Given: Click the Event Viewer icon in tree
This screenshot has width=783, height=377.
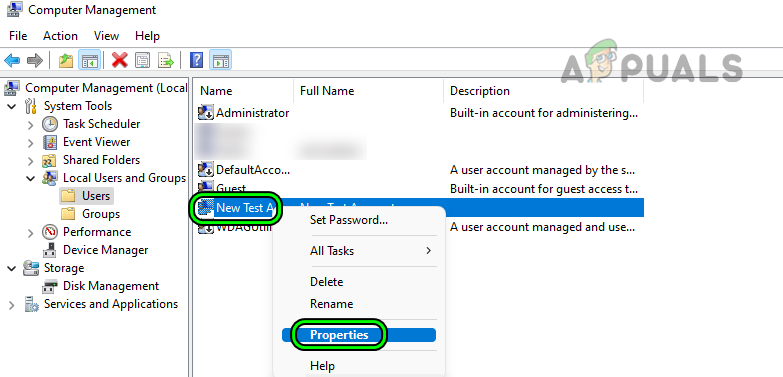Looking at the screenshot, I should (x=49, y=142).
